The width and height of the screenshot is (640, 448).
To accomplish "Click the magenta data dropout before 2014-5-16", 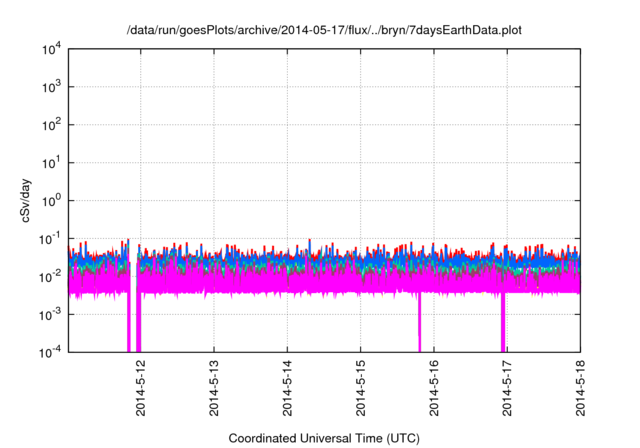I will click(x=419, y=322).
